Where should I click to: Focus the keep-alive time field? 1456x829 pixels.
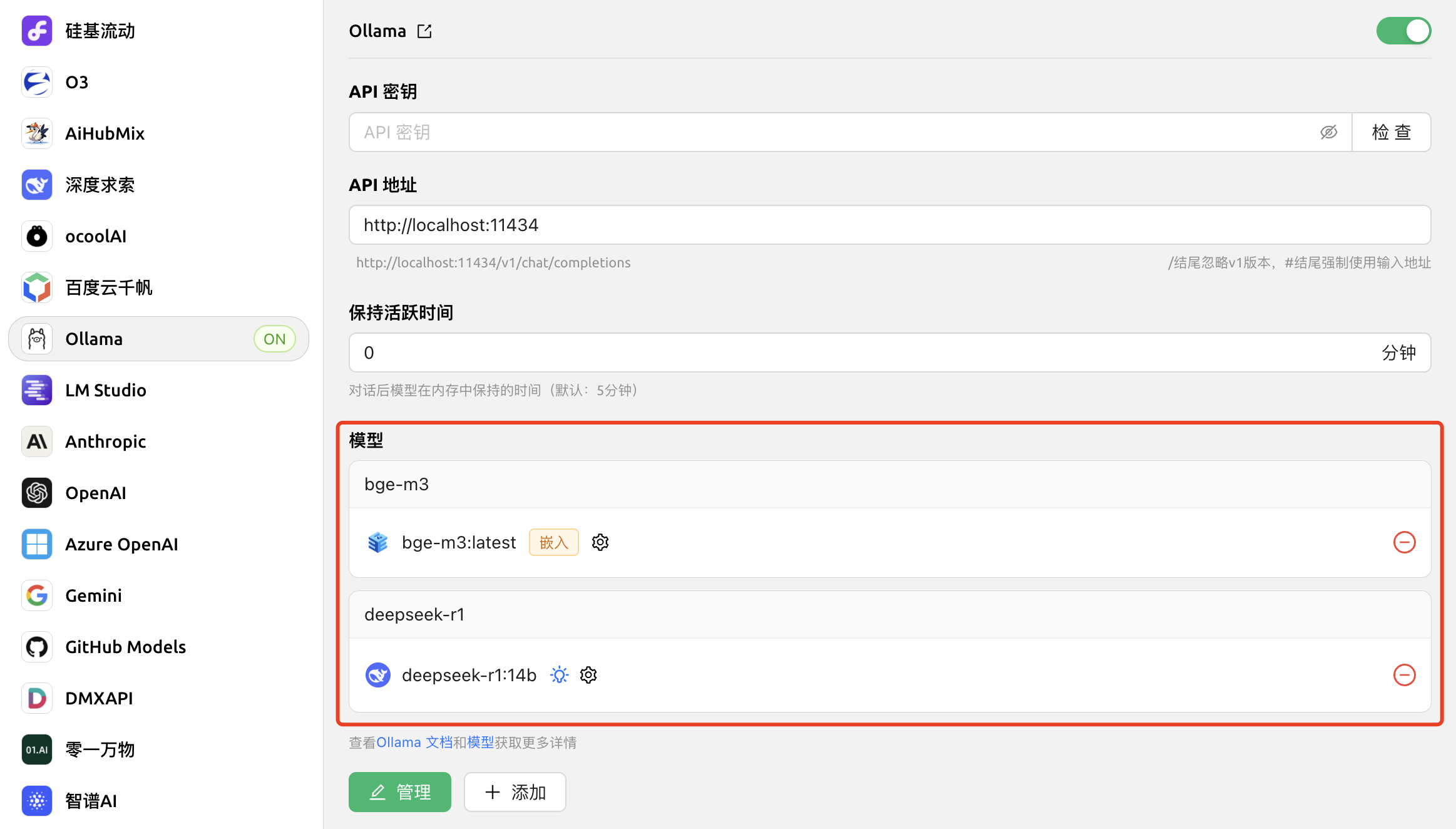[864, 353]
